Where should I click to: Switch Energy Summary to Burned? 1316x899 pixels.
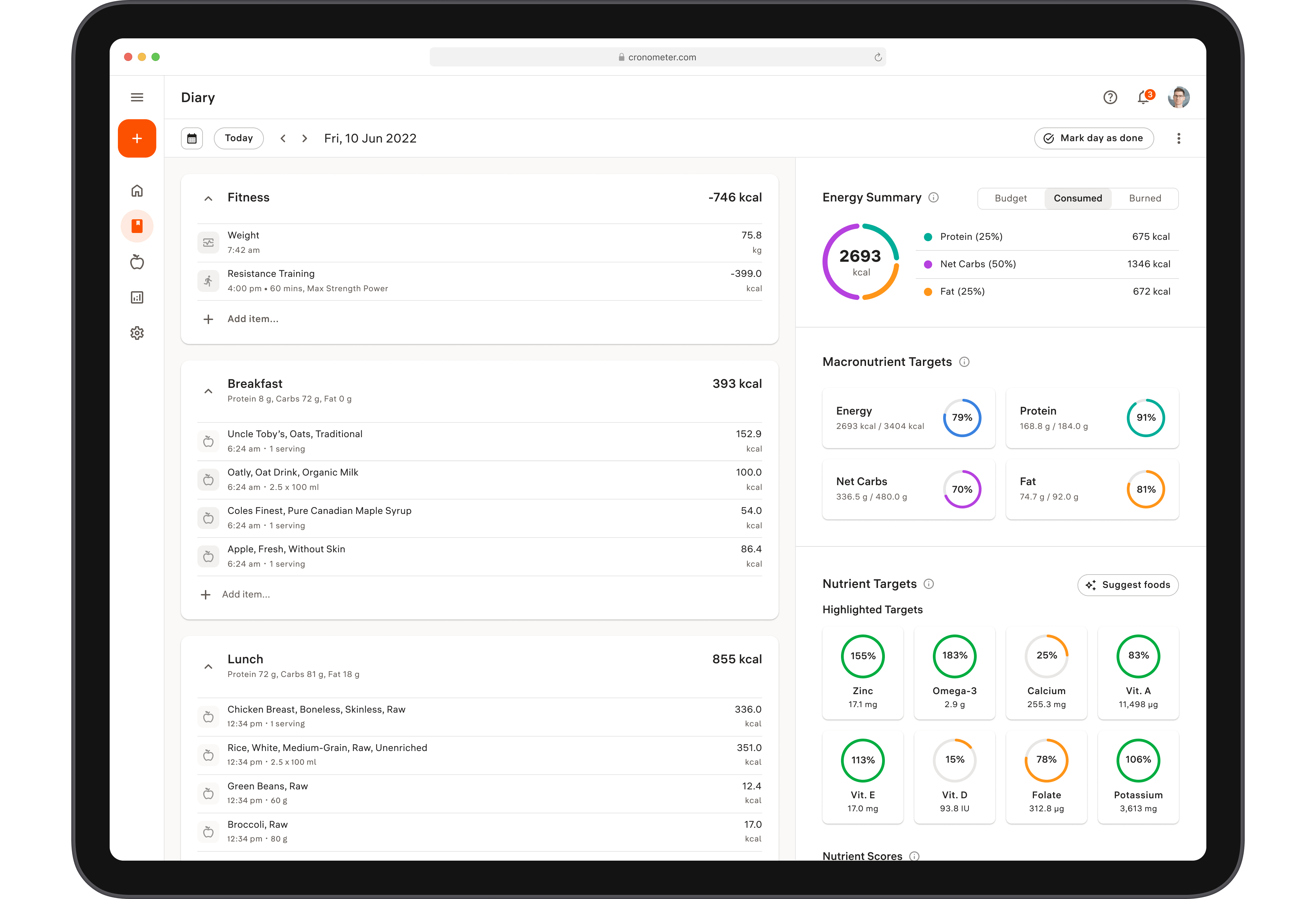1144,198
